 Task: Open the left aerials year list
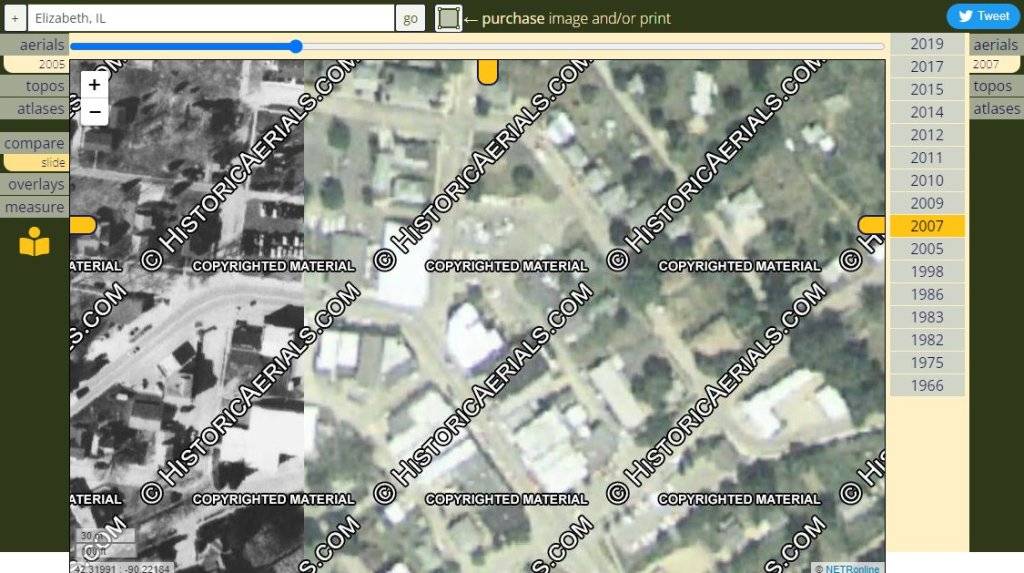pos(35,45)
